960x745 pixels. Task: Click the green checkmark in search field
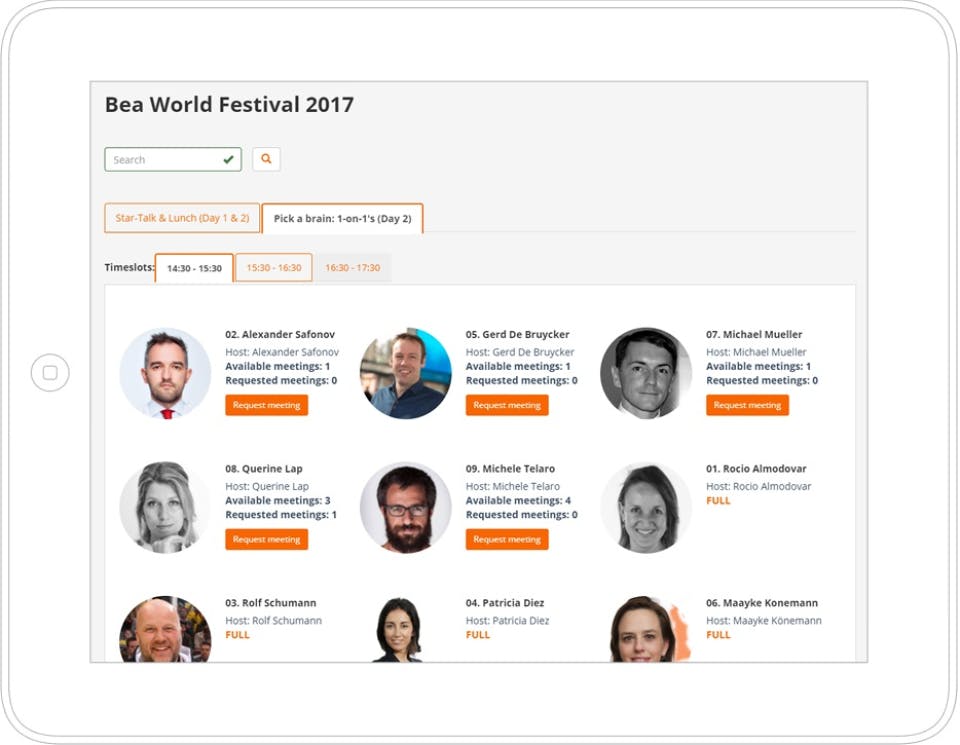click(x=229, y=160)
